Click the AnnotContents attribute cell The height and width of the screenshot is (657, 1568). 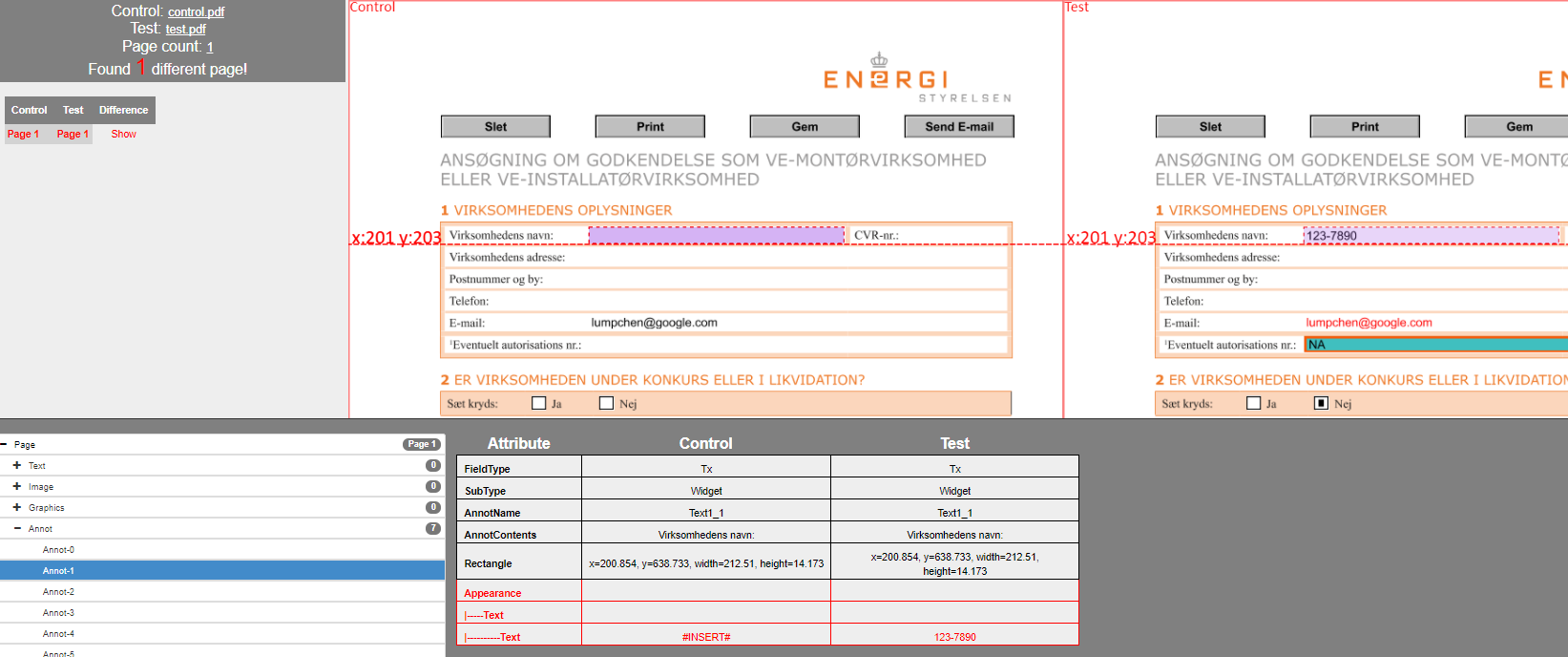tap(519, 535)
